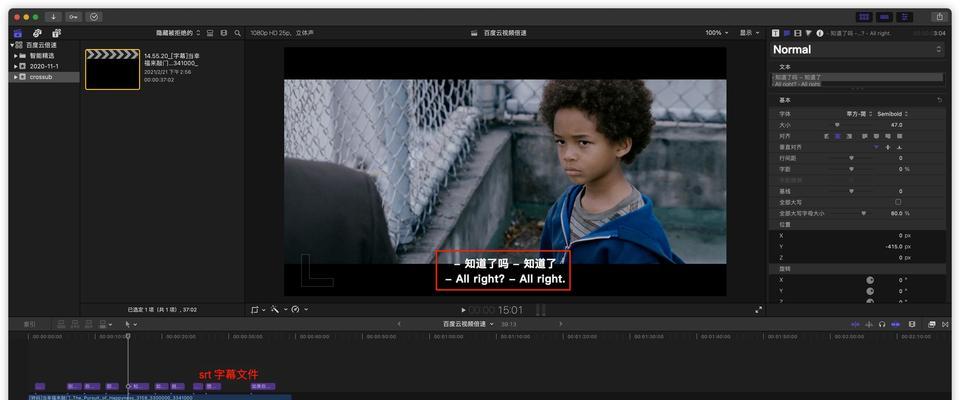Show the effects browser icon

pyautogui.click(x=931, y=324)
